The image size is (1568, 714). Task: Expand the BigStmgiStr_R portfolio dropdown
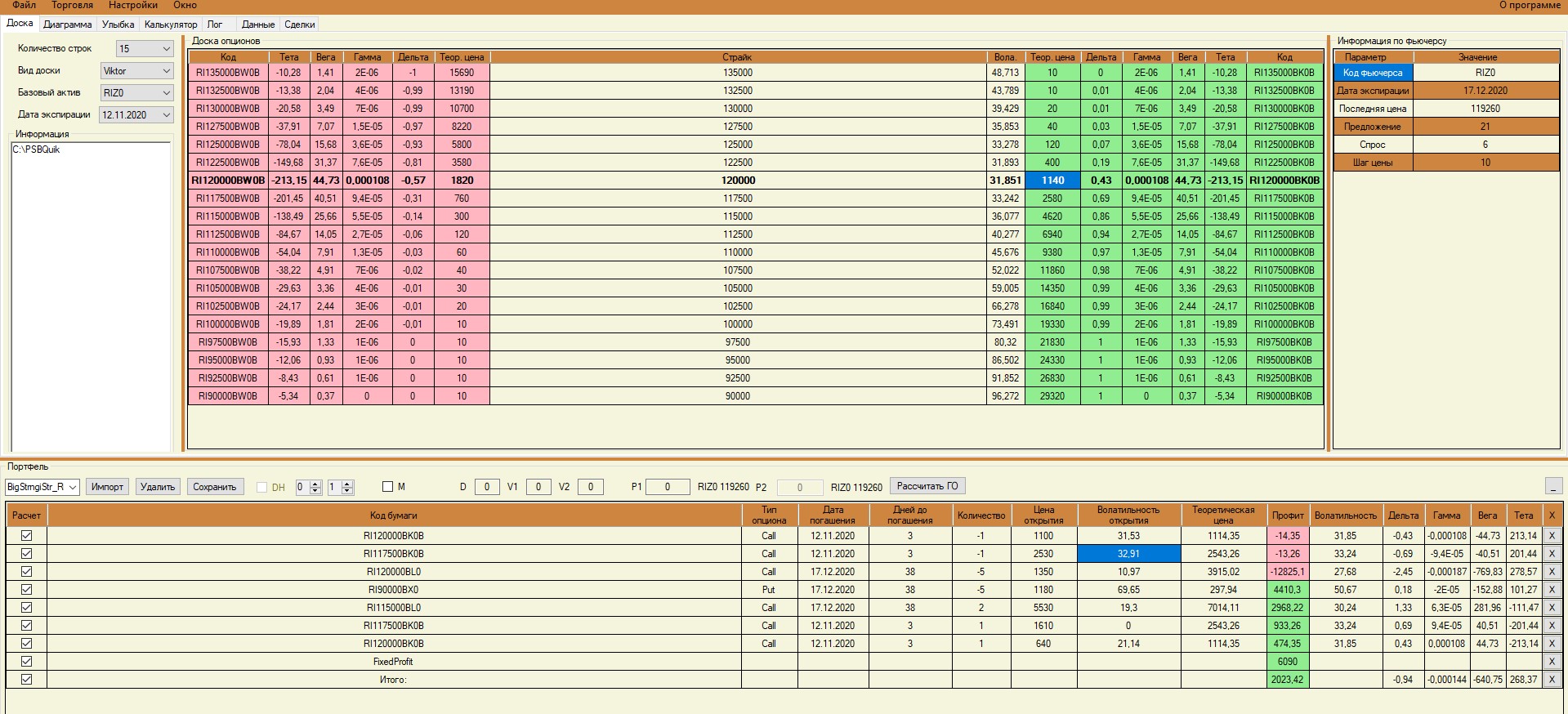pyautogui.click(x=42, y=487)
